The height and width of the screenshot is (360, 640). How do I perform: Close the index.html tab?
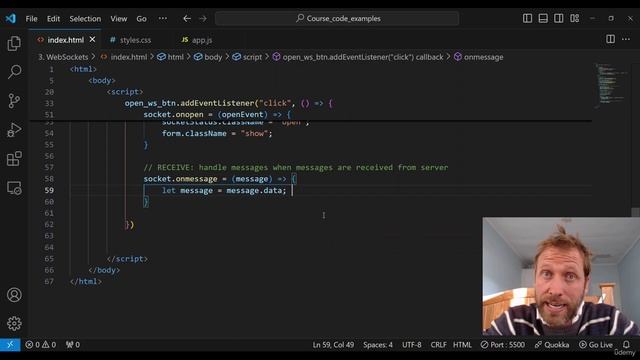point(93,40)
